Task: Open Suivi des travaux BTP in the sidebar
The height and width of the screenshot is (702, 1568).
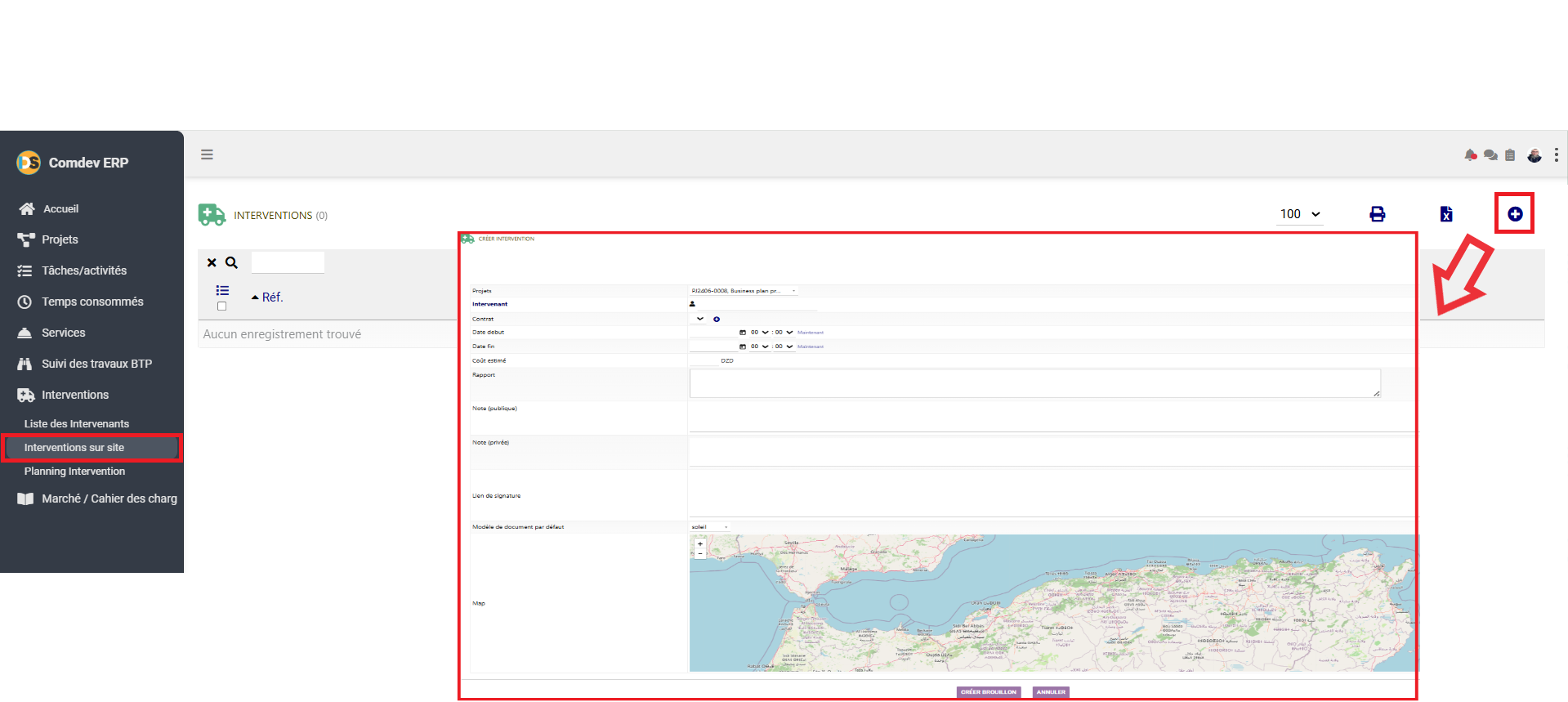Action: pos(96,364)
